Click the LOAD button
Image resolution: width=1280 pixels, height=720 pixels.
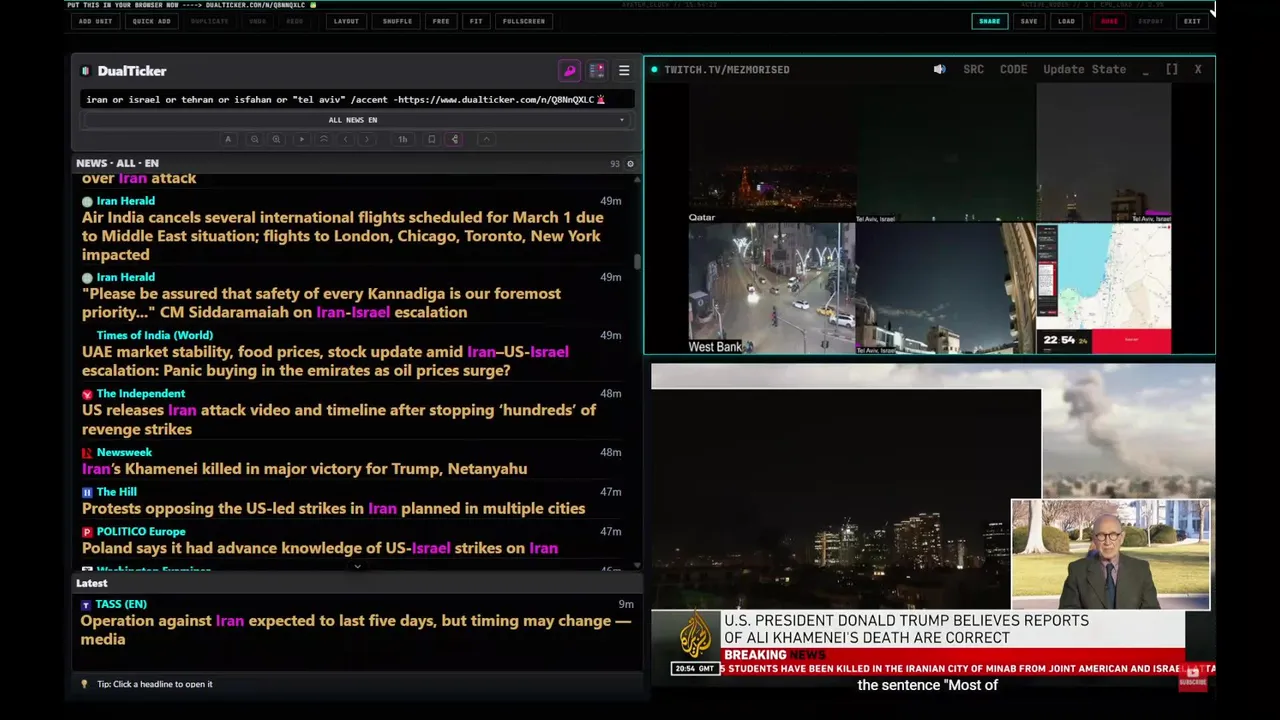point(1067,21)
